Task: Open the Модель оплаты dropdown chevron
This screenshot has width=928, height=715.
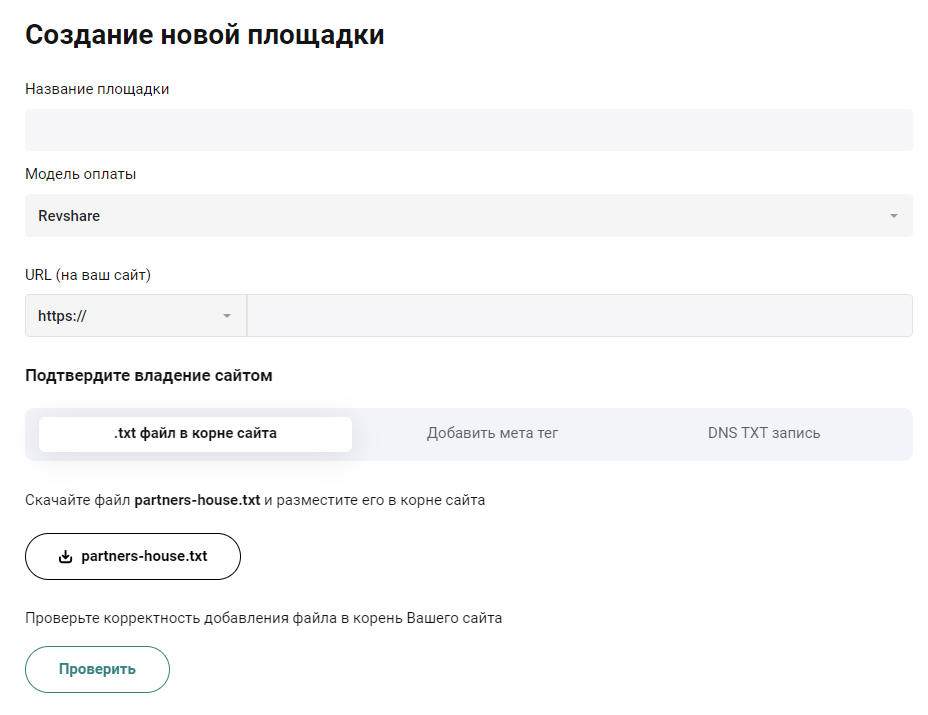Action: (x=893, y=215)
